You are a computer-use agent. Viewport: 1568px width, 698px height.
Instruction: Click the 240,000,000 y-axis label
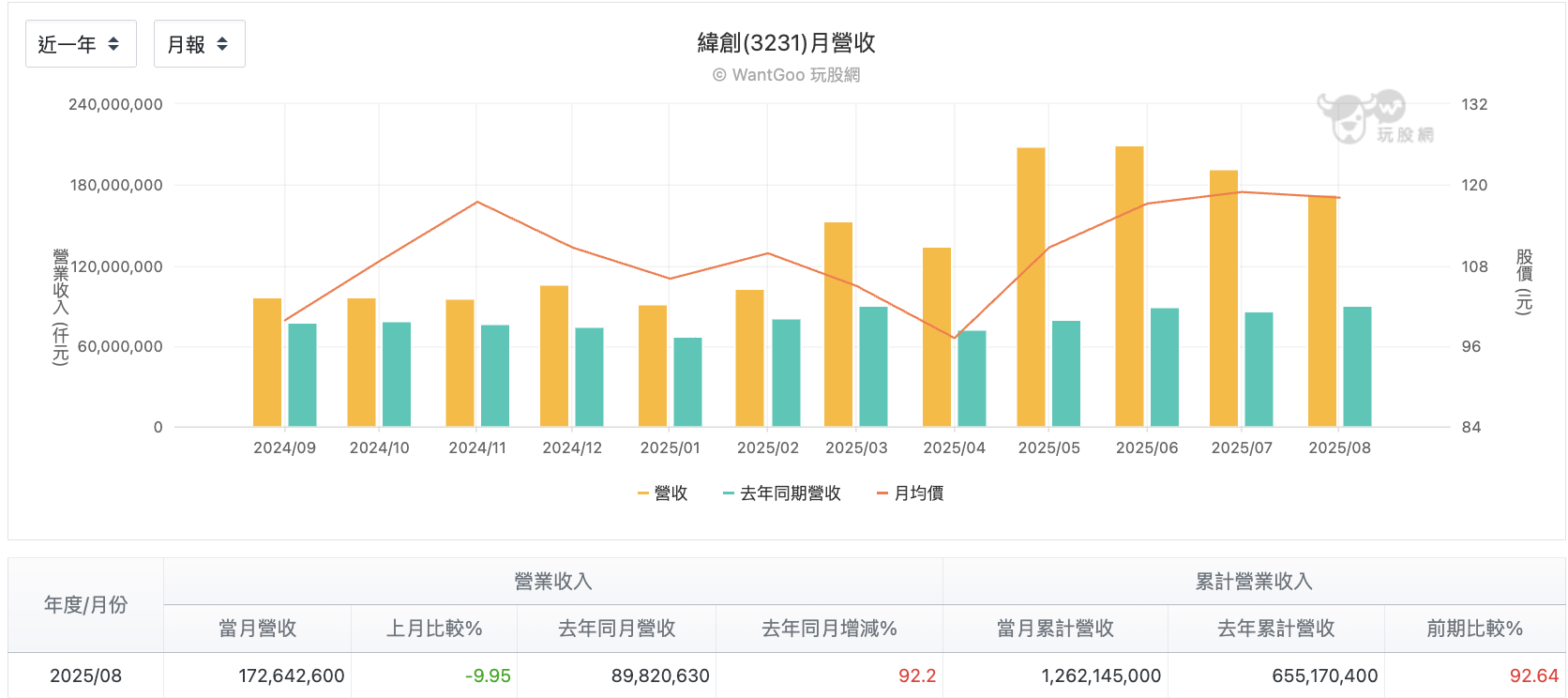click(115, 104)
